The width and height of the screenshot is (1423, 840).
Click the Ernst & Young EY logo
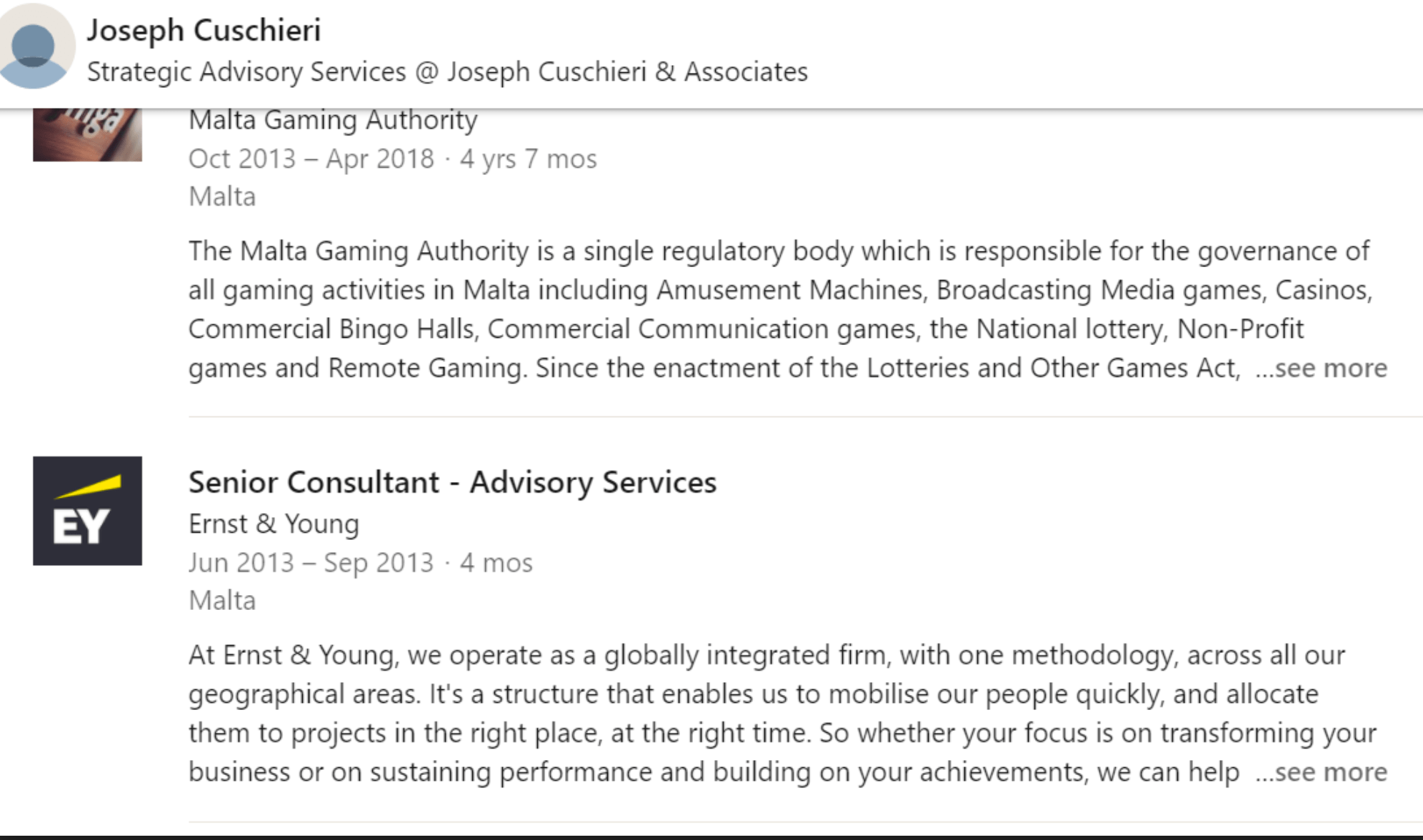tap(87, 511)
